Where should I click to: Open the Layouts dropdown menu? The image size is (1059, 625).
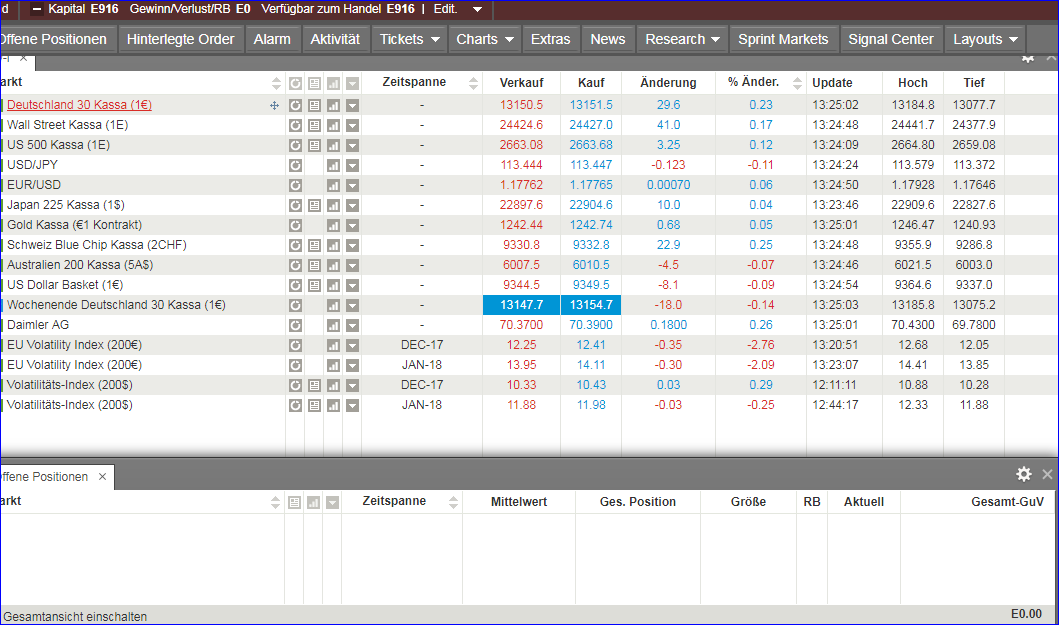[985, 39]
